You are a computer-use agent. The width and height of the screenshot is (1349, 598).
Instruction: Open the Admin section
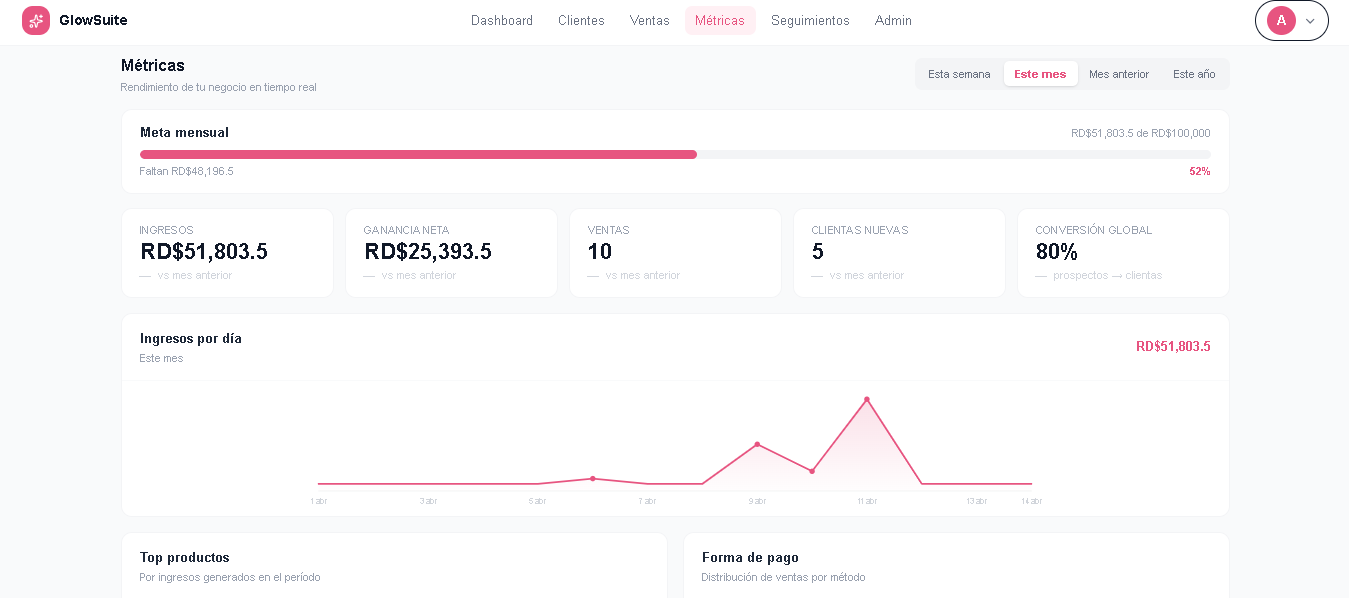coord(893,21)
